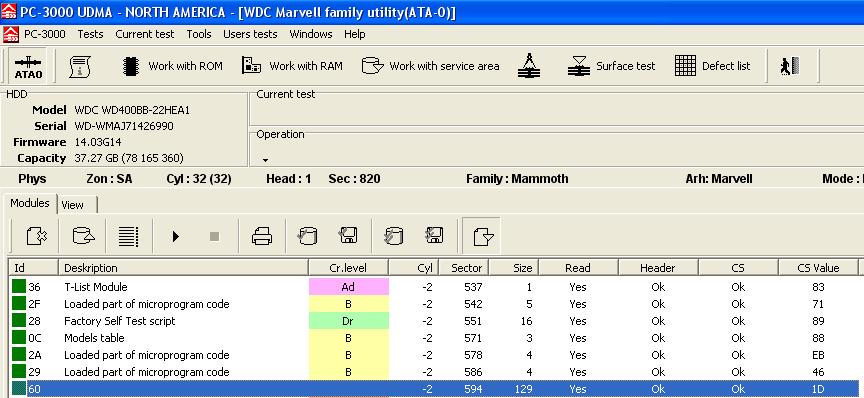Open the Users tests menu
The image size is (864, 398).
tap(250, 34)
